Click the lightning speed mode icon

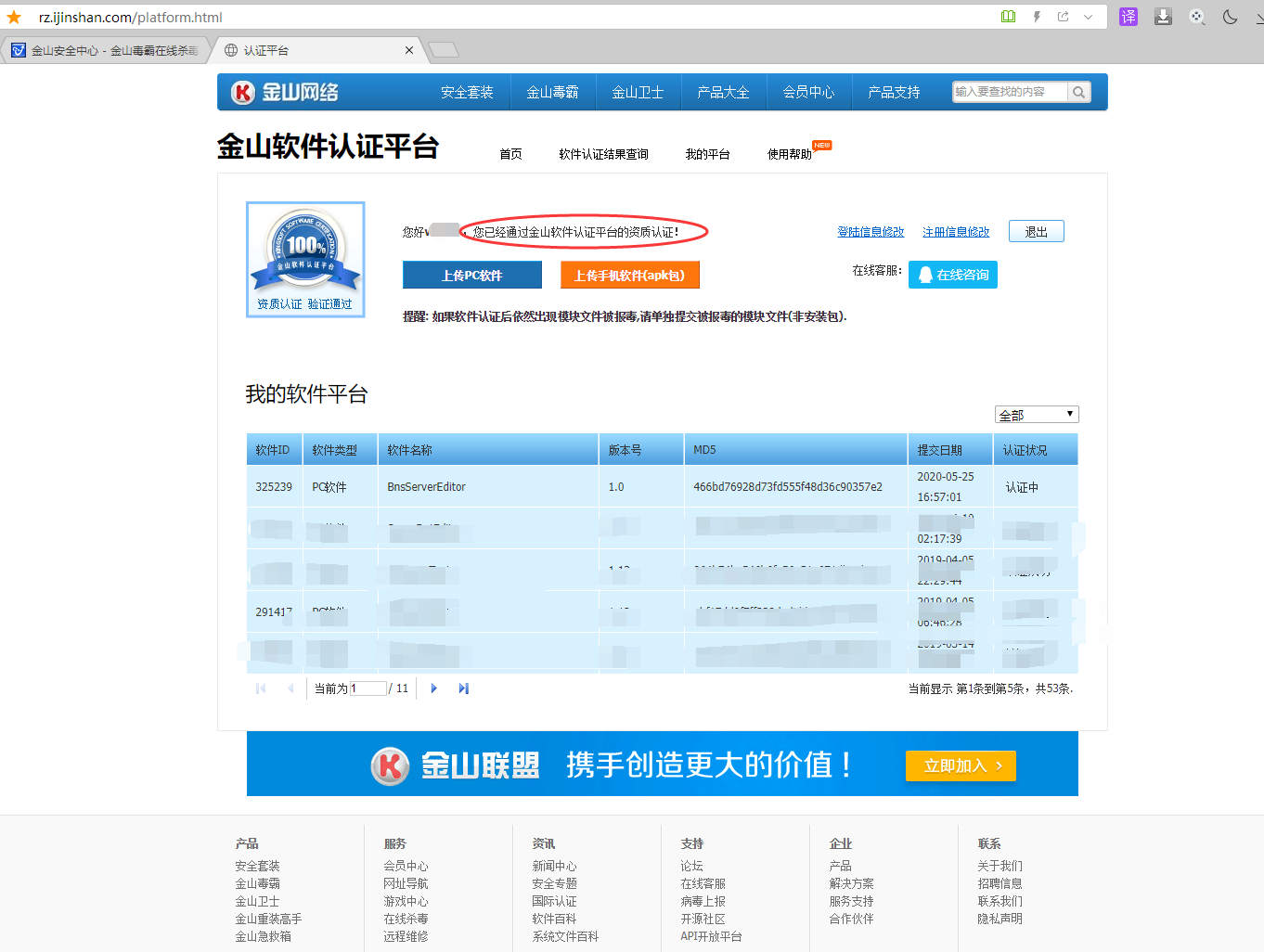tap(1037, 17)
